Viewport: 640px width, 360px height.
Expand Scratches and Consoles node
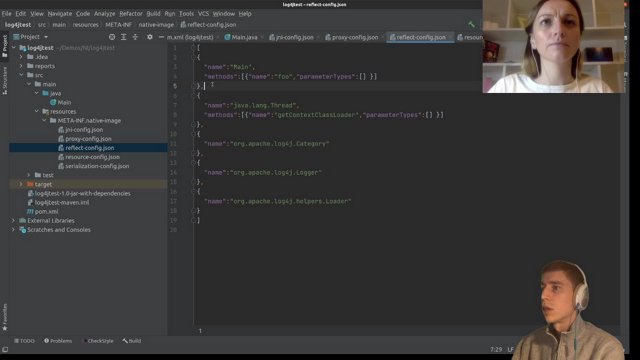pyautogui.click(x=14, y=229)
